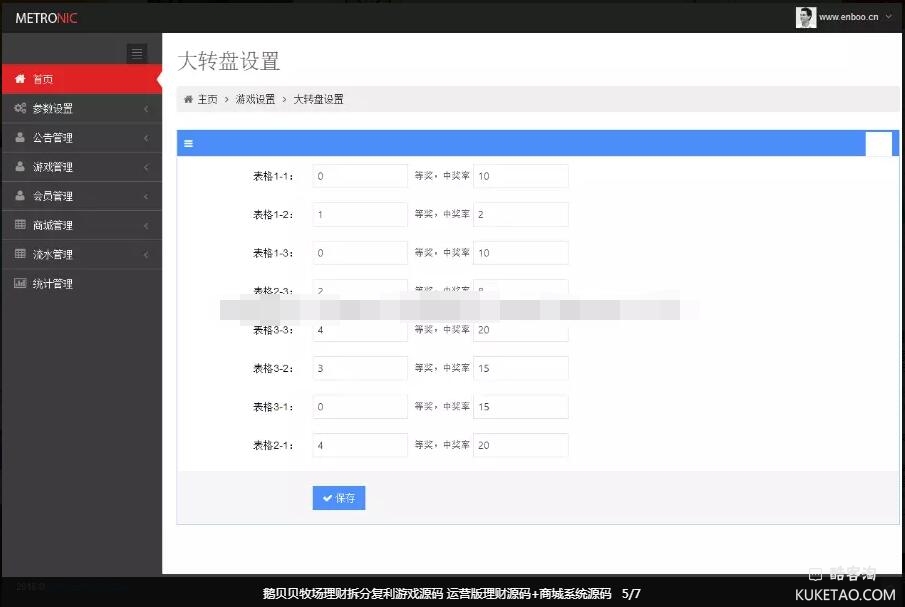The width and height of the screenshot is (905, 607).
Task: Click the 保存 save button
Action: [339, 498]
